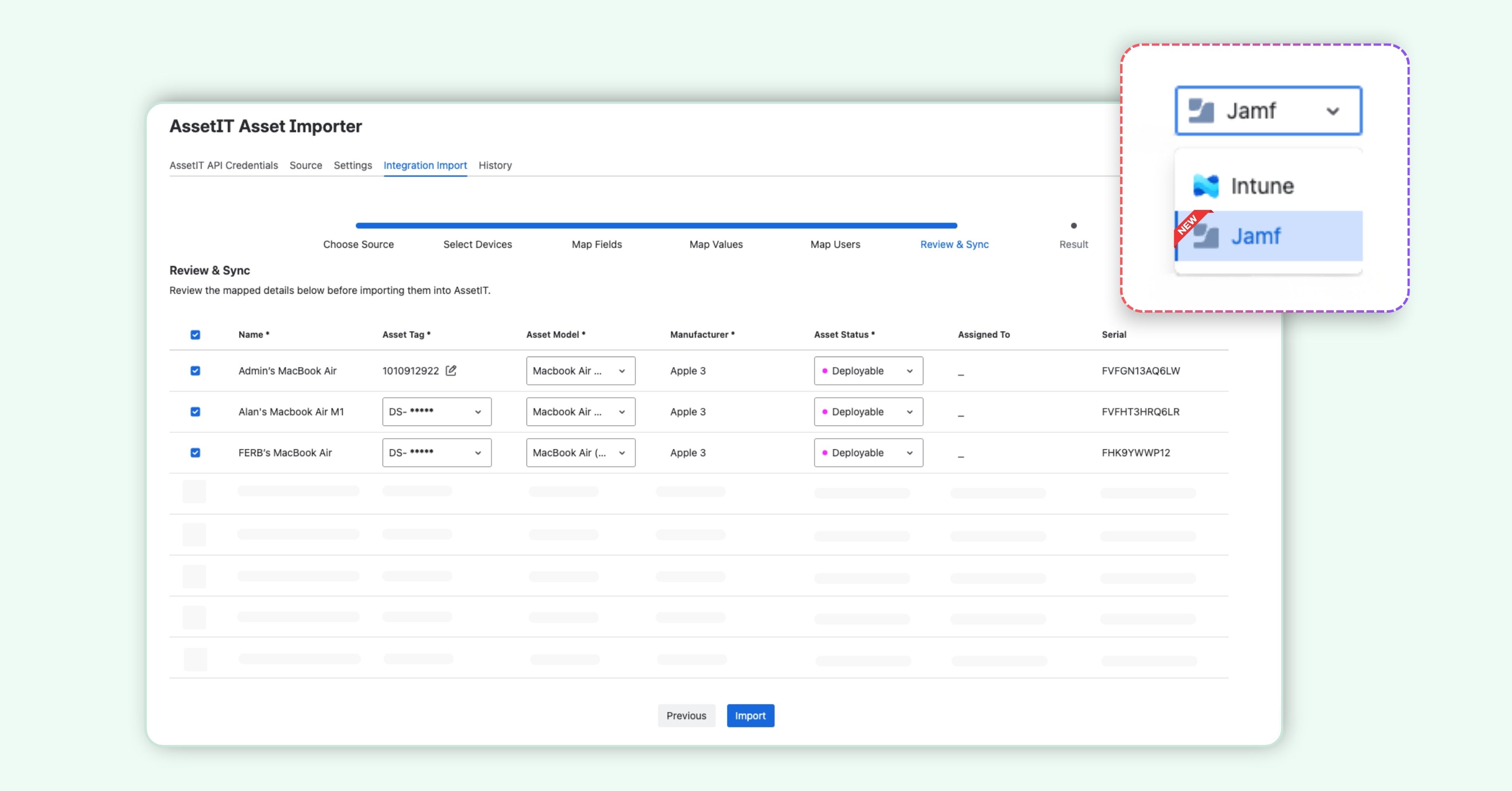The height and width of the screenshot is (791, 1512).
Task: Open Asset Model dropdown for Alan's Macbook Air M1
Action: [581, 412]
